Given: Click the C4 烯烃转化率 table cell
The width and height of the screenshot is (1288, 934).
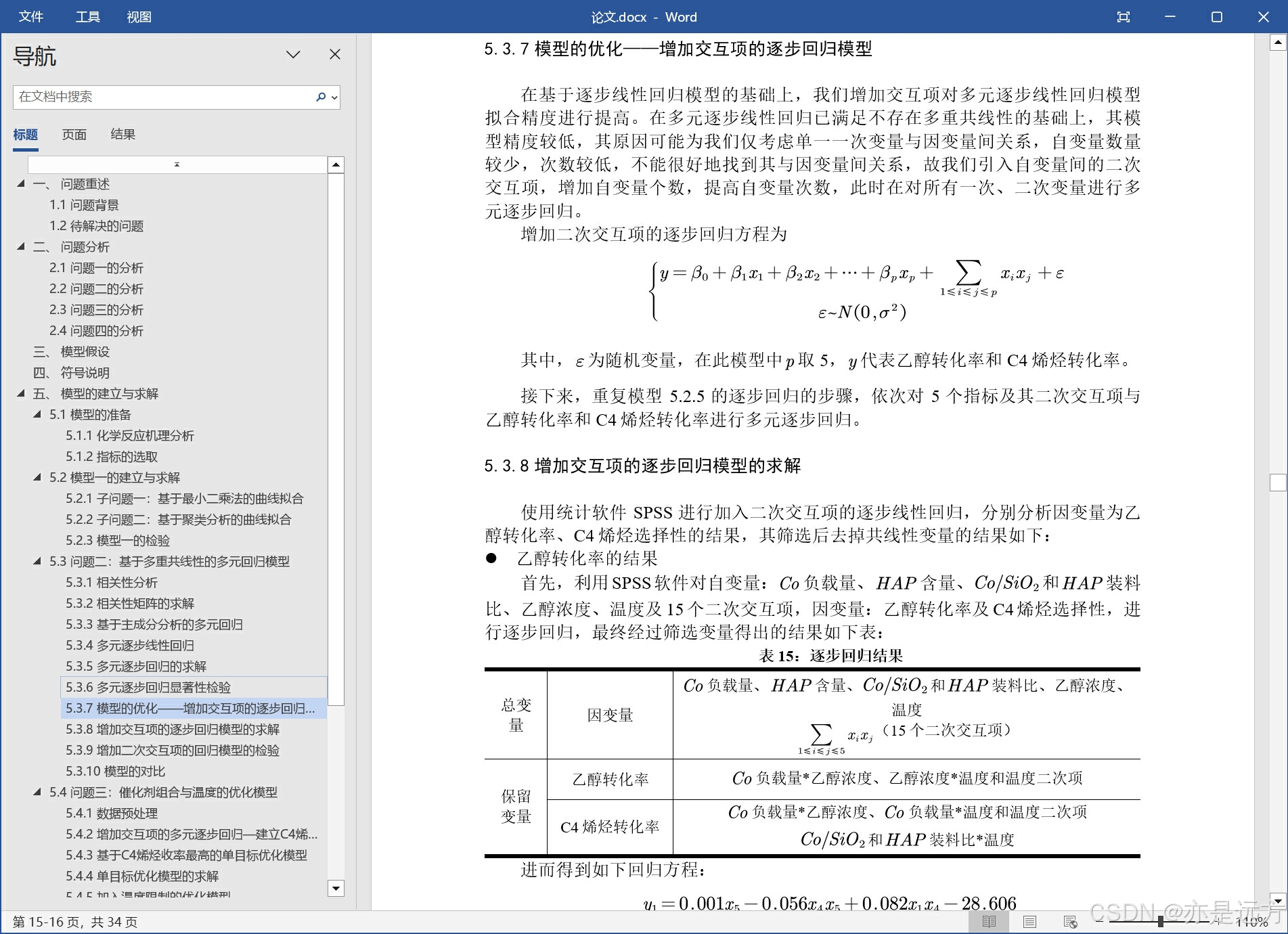Looking at the screenshot, I should [610, 827].
